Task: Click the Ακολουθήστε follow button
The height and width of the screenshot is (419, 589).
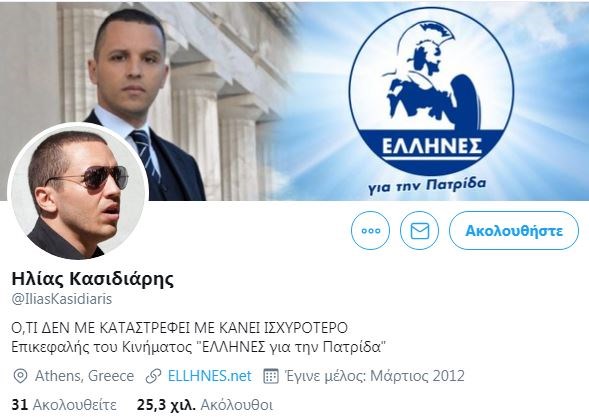Action: click(x=514, y=230)
